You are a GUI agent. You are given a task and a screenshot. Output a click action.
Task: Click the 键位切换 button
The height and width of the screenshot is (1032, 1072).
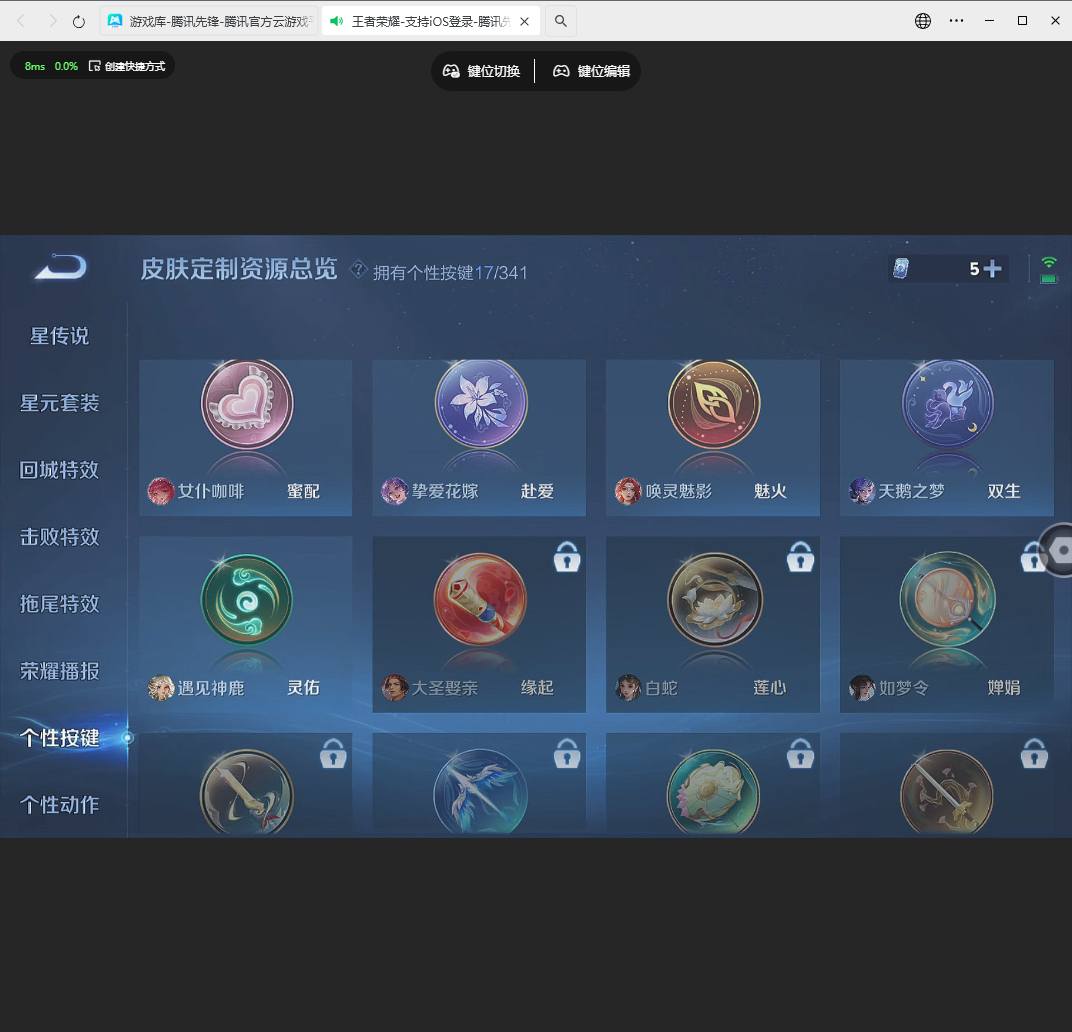tap(481, 71)
